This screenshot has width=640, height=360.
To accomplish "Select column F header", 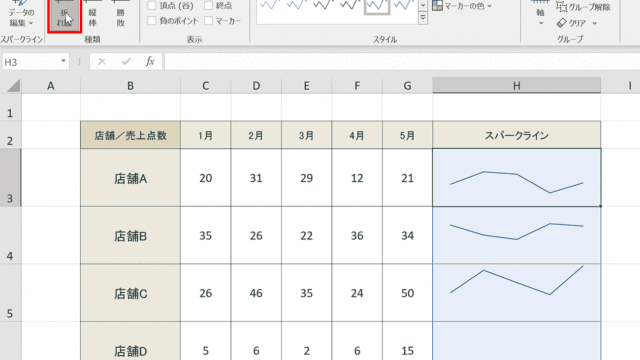I will pyautogui.click(x=357, y=86).
